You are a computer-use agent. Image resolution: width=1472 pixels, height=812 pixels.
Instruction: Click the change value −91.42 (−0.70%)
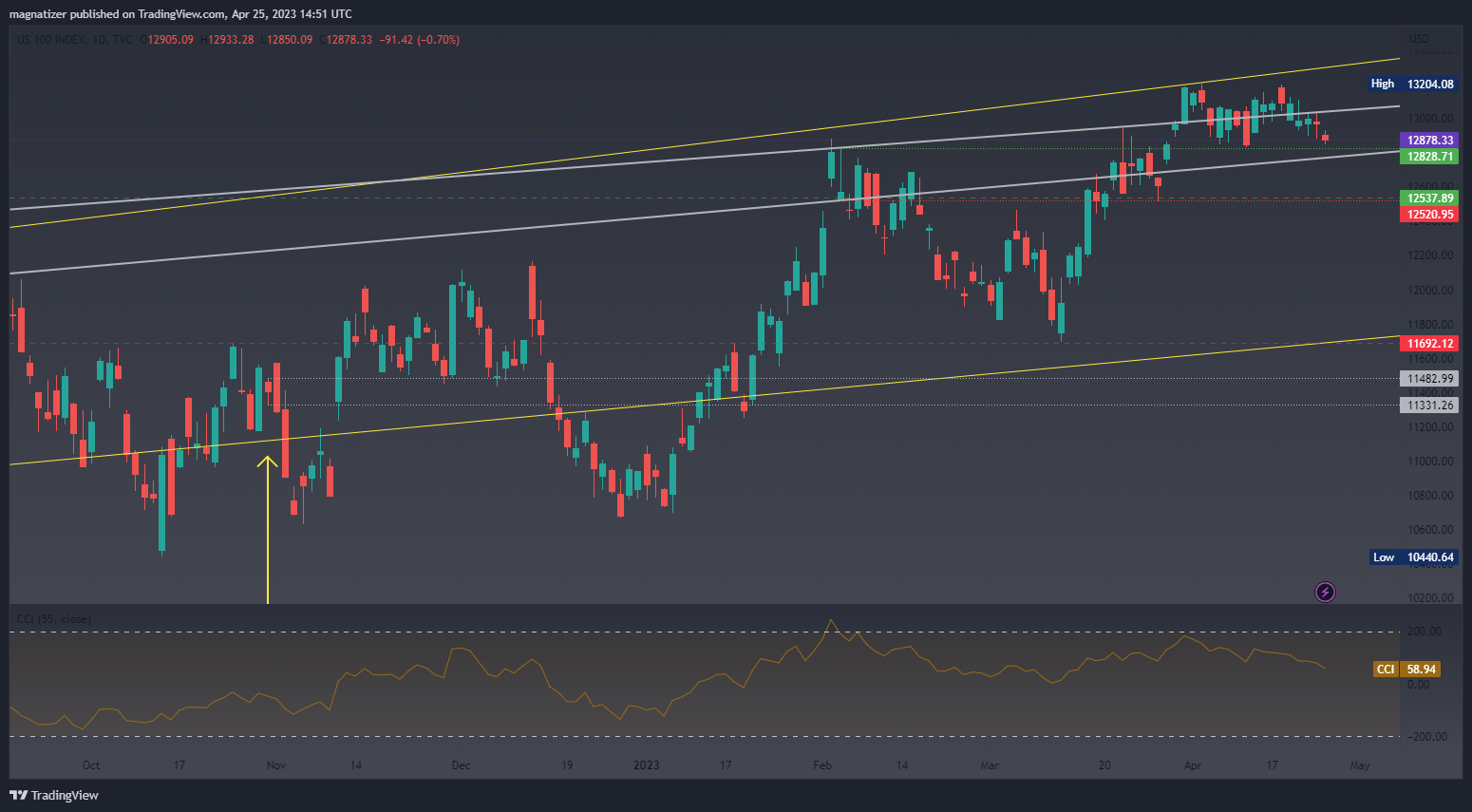click(420, 40)
